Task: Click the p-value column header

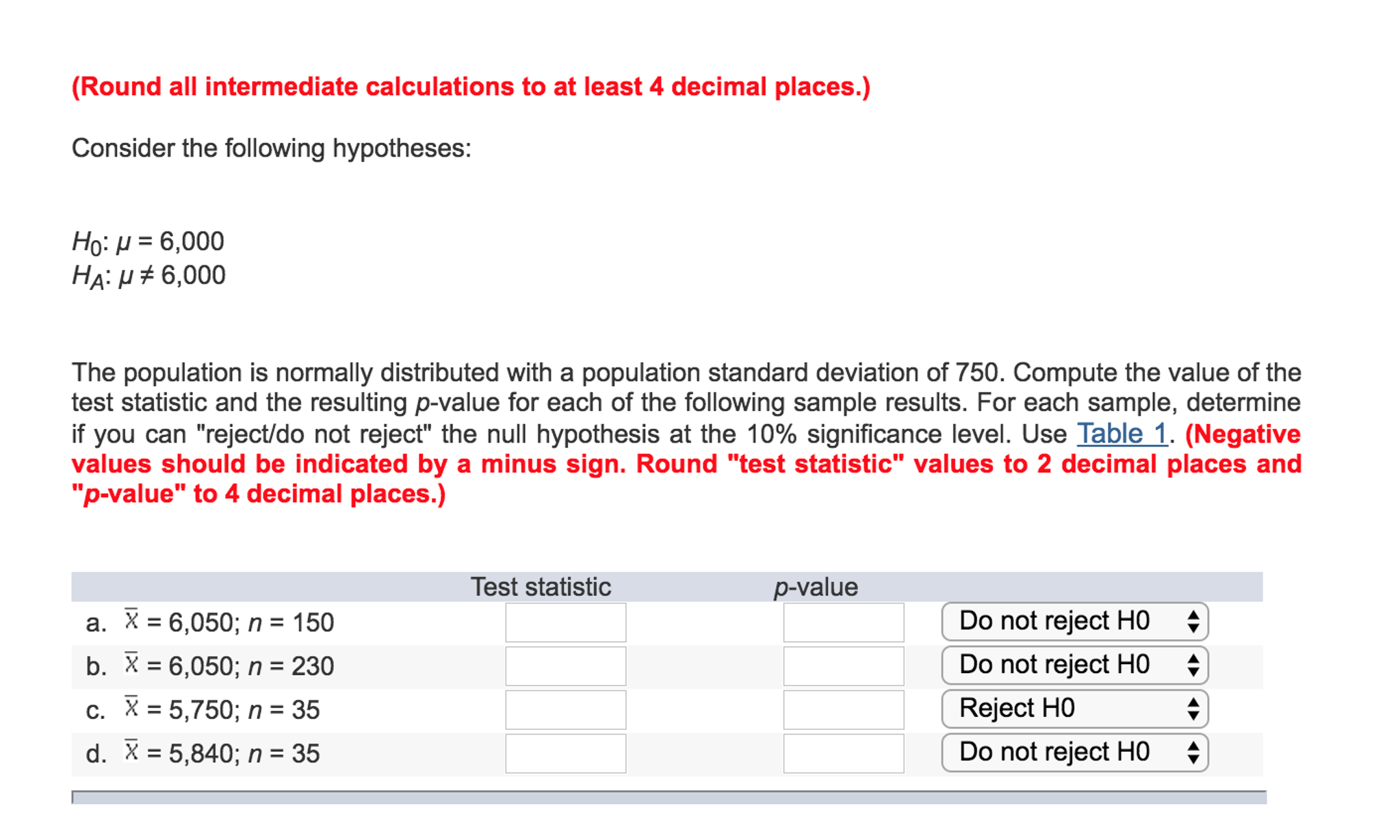Action: point(816,587)
